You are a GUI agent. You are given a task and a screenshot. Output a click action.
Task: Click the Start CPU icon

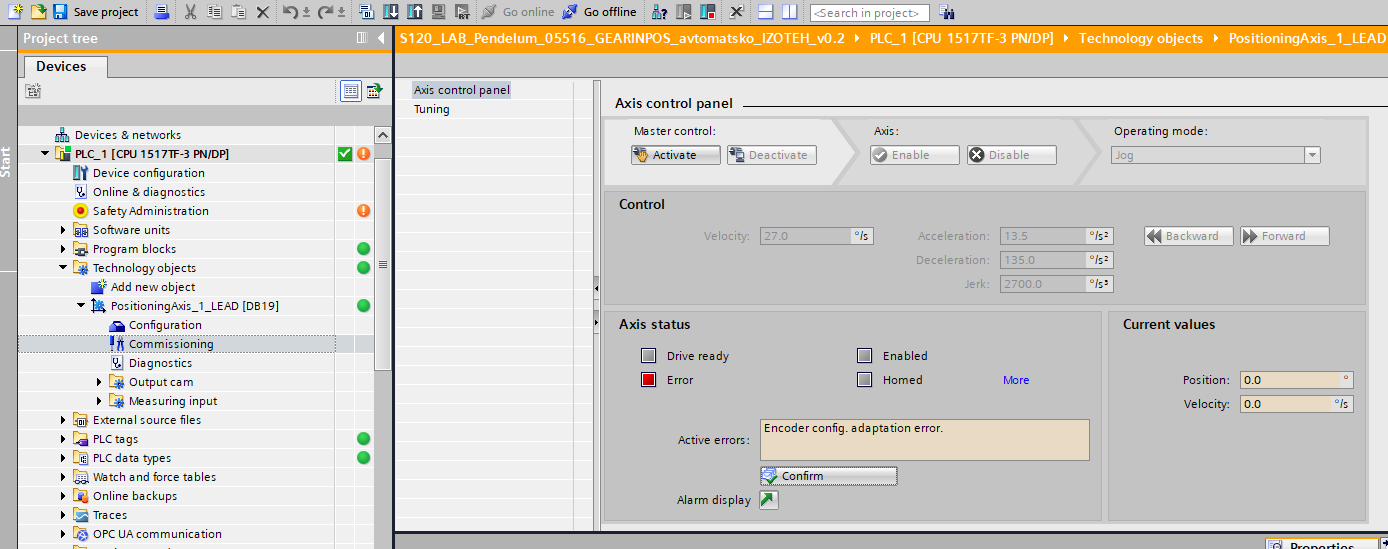point(684,12)
